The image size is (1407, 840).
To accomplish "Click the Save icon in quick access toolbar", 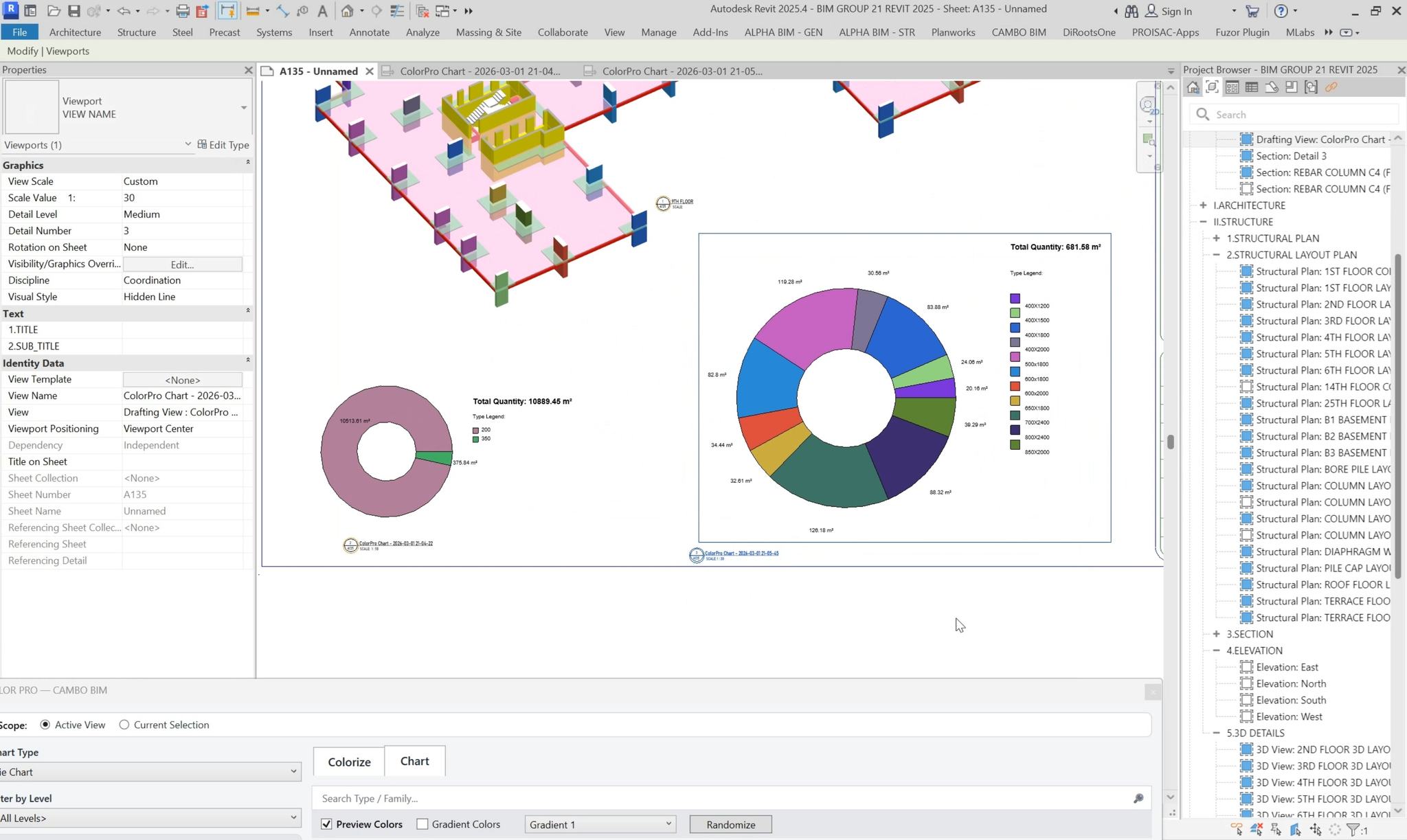I will click(74, 11).
